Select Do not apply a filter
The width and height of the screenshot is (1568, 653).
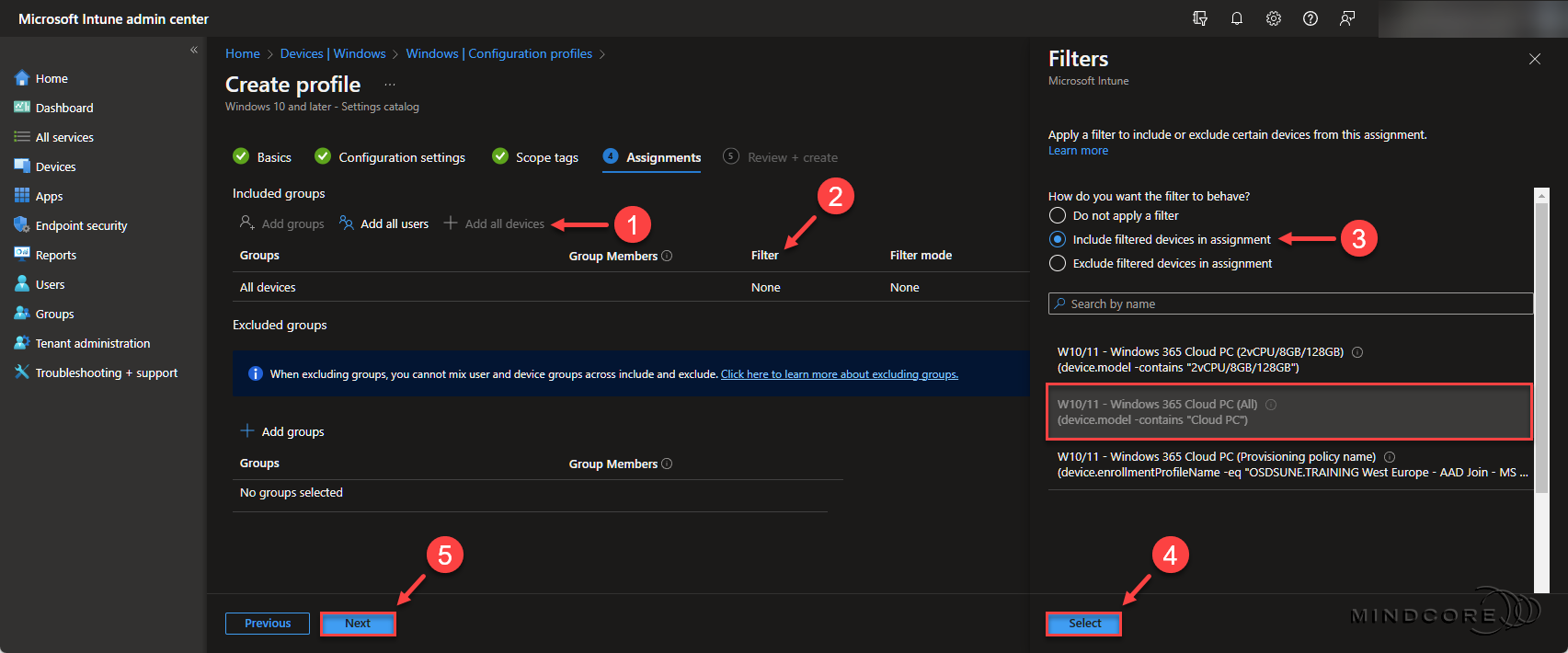[x=1058, y=215]
